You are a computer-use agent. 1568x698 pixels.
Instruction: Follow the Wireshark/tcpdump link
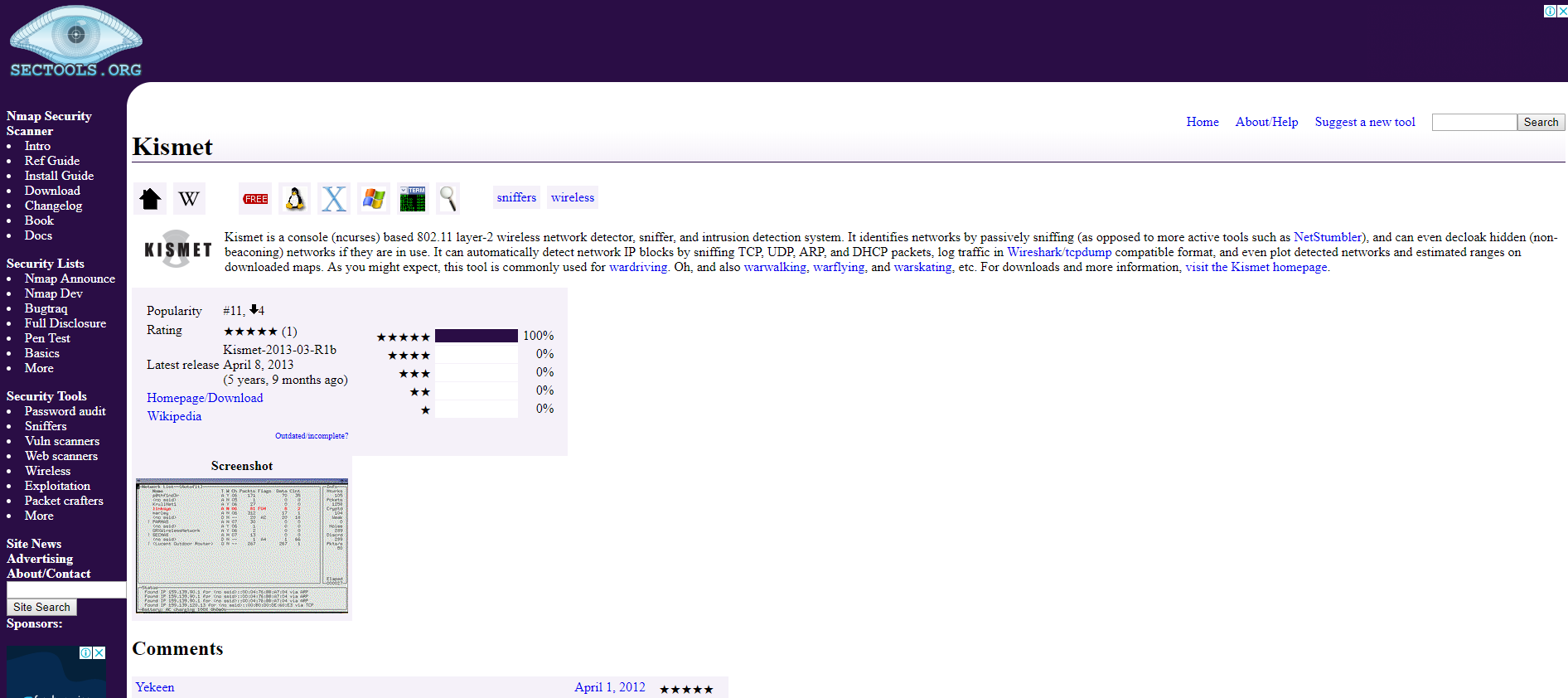coord(1059,252)
